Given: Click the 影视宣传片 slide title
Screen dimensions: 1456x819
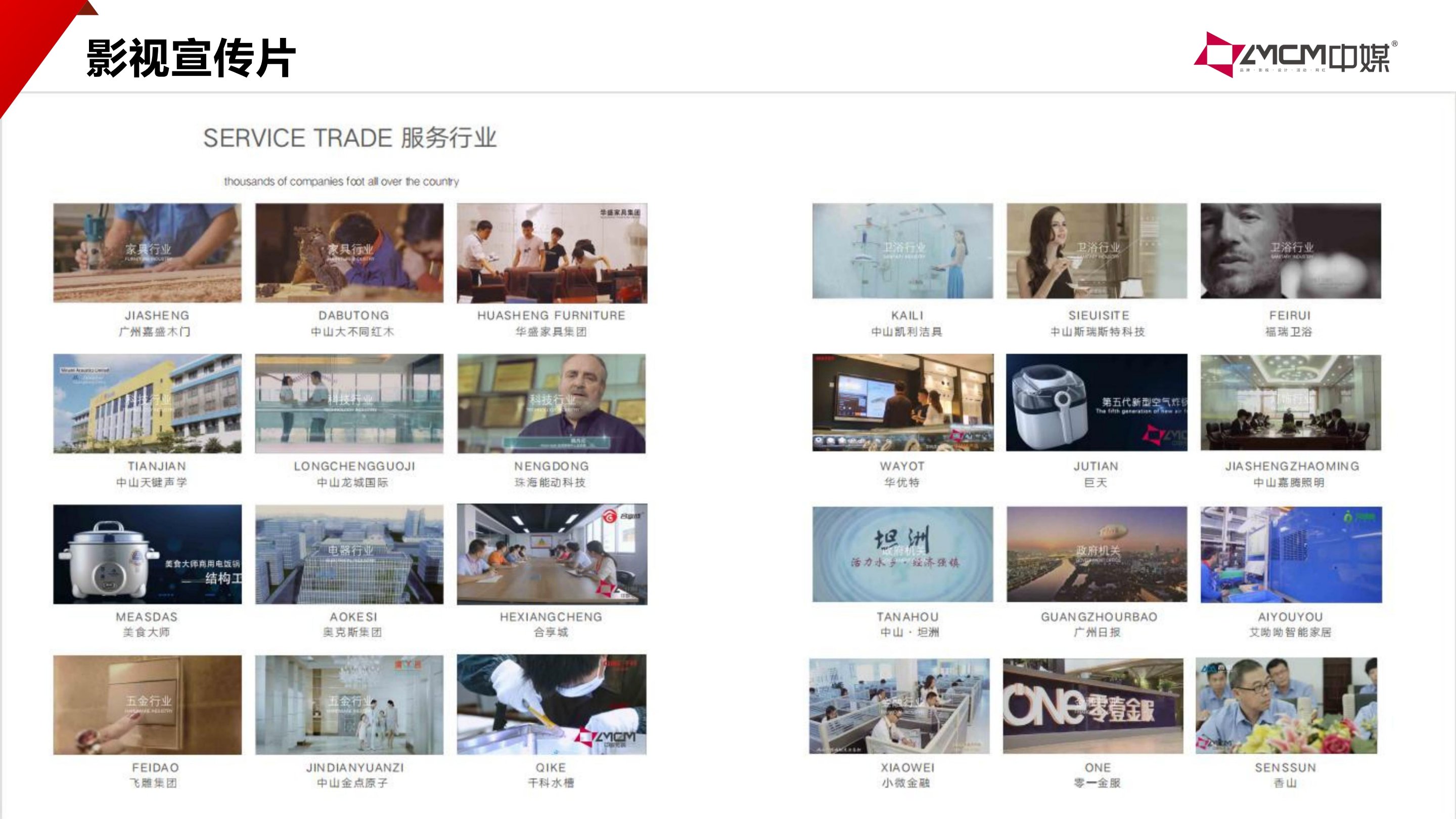Looking at the screenshot, I should (191, 57).
